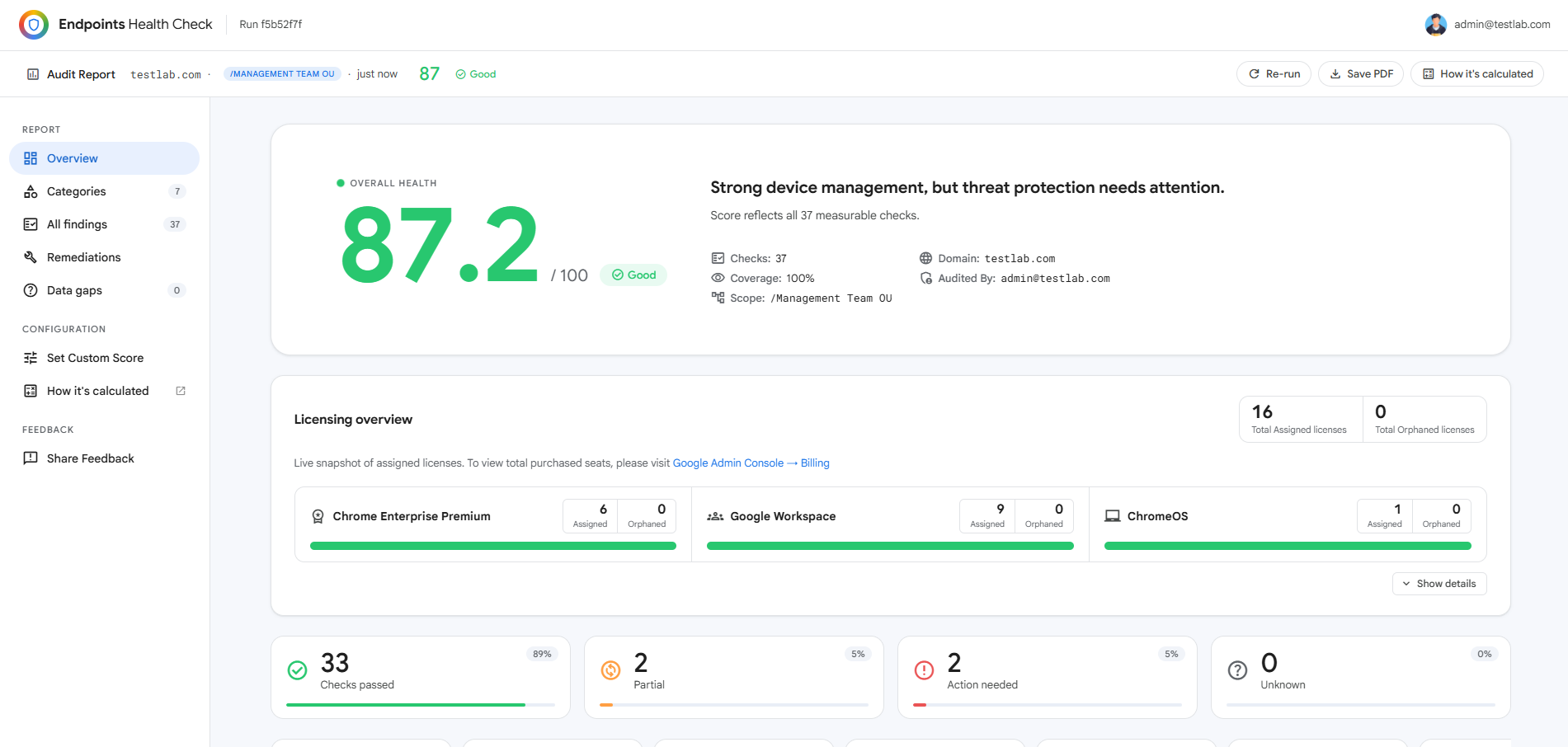Click the Categories shapes icon
1568x747 pixels.
pos(31,191)
